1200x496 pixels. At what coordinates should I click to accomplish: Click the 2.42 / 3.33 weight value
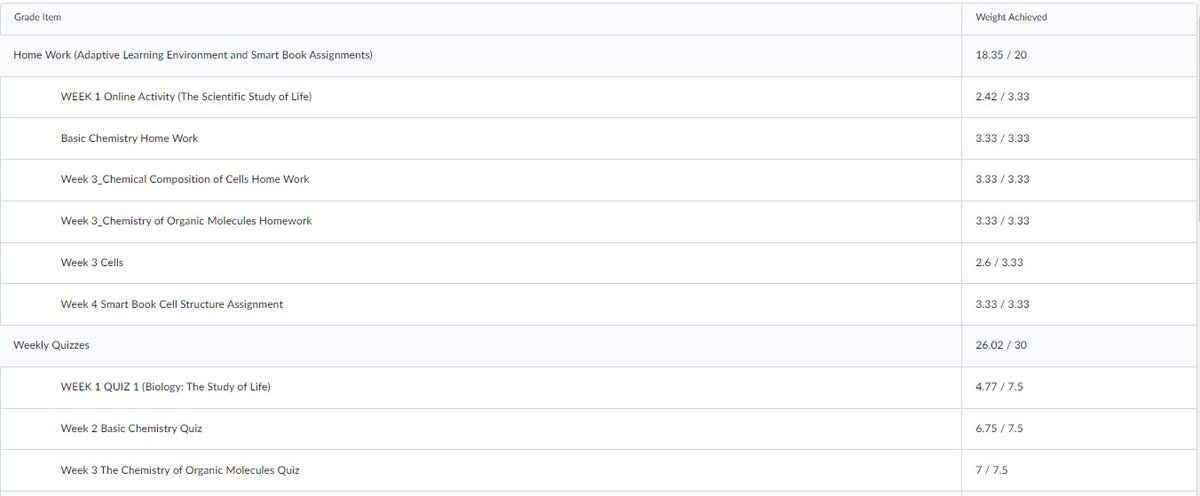point(1002,96)
